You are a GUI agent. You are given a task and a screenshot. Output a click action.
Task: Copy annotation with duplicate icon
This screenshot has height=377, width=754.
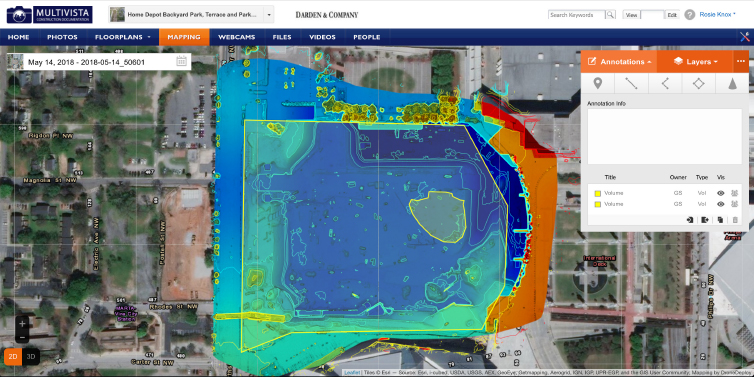click(720, 220)
